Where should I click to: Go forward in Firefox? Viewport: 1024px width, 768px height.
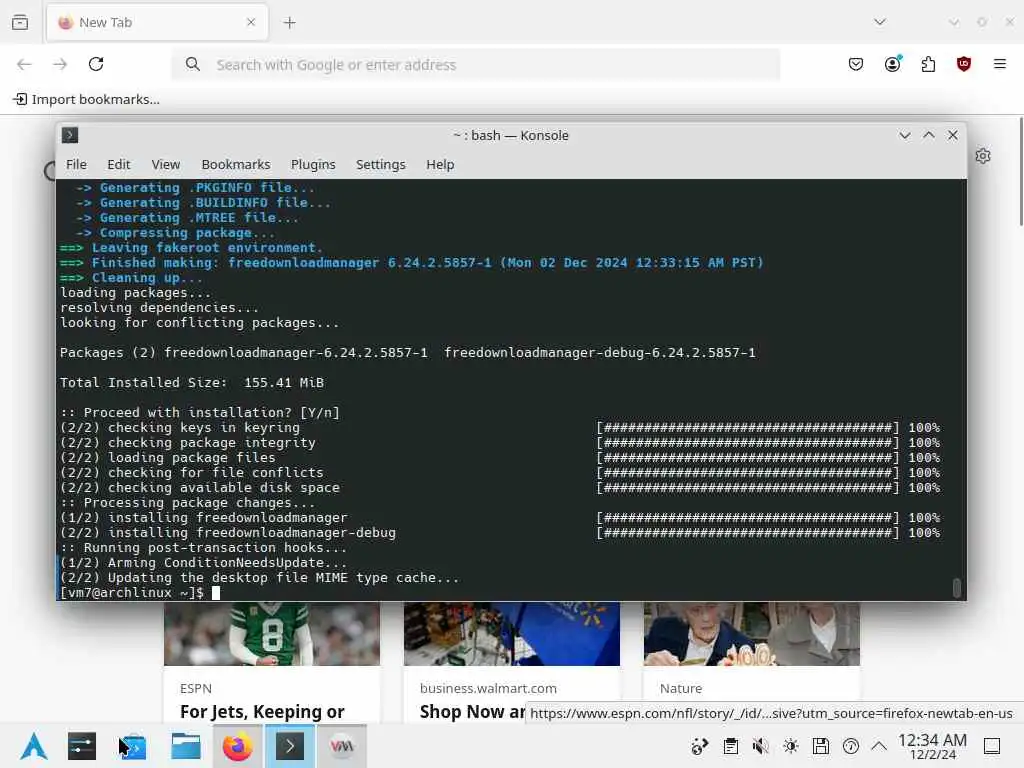(60, 64)
